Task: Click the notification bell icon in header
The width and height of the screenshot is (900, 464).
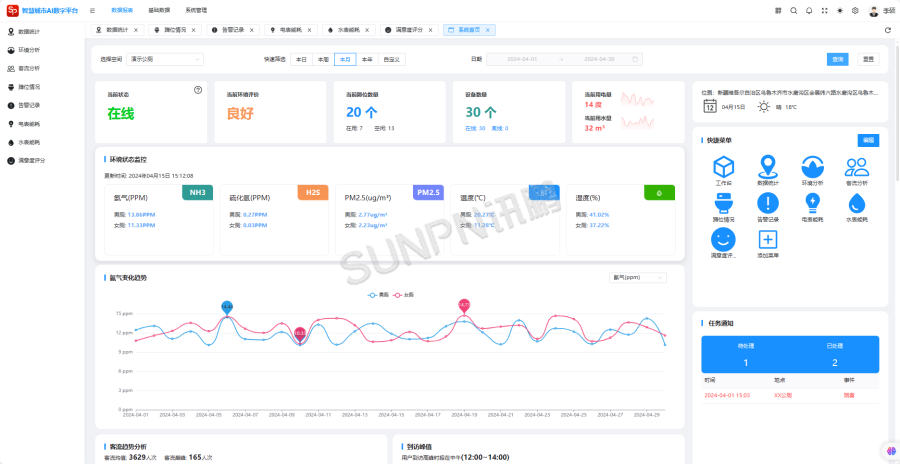Action: pyautogui.click(x=809, y=10)
